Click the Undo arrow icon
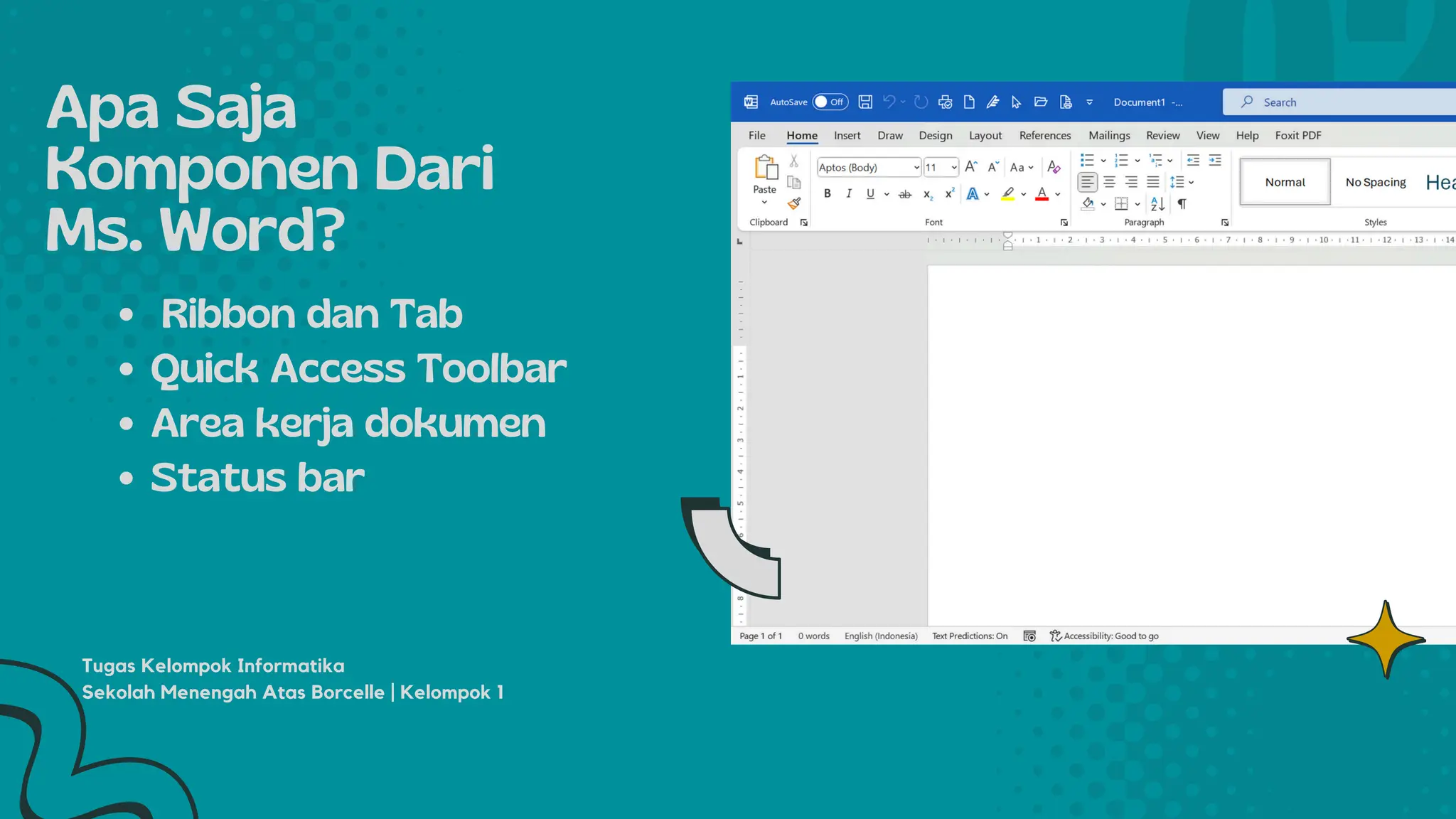This screenshot has width=1456, height=819. point(889,102)
